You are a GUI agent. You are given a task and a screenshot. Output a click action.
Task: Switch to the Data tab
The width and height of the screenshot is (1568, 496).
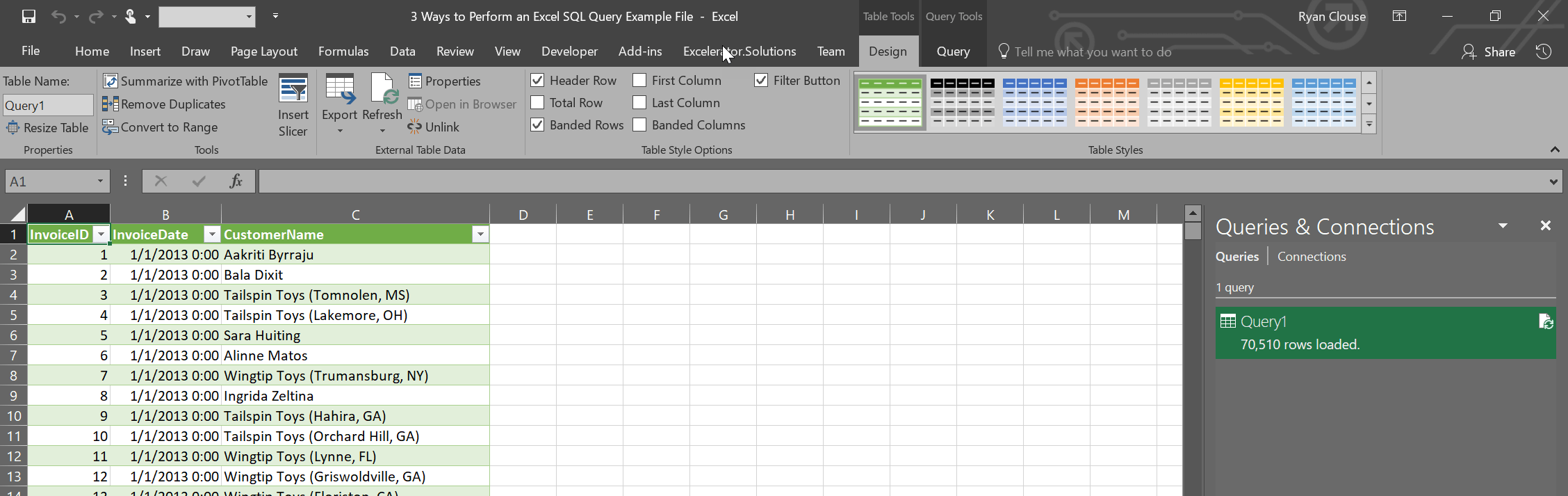[x=402, y=51]
